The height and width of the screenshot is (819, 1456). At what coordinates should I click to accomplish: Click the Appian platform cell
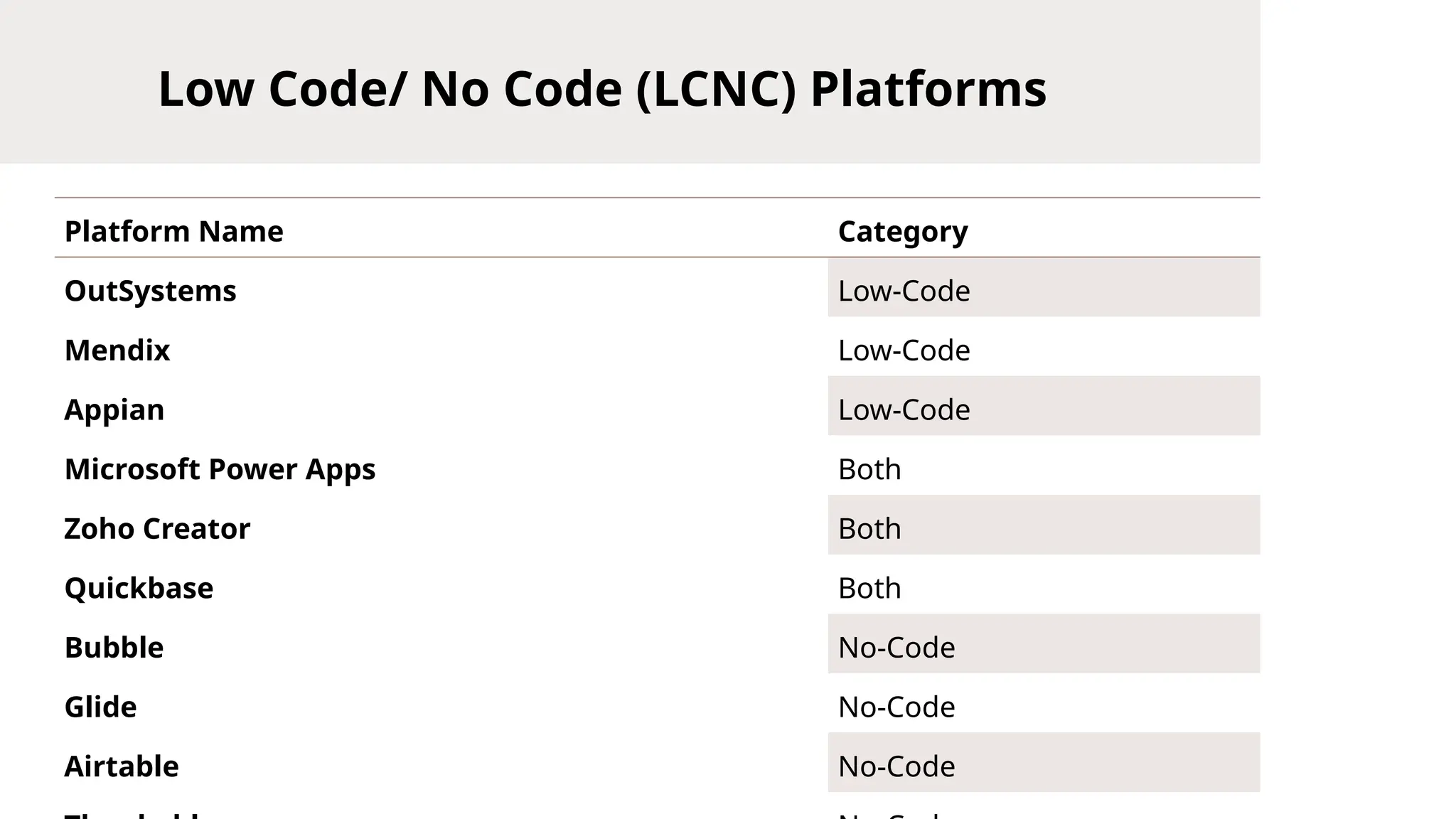tap(114, 409)
